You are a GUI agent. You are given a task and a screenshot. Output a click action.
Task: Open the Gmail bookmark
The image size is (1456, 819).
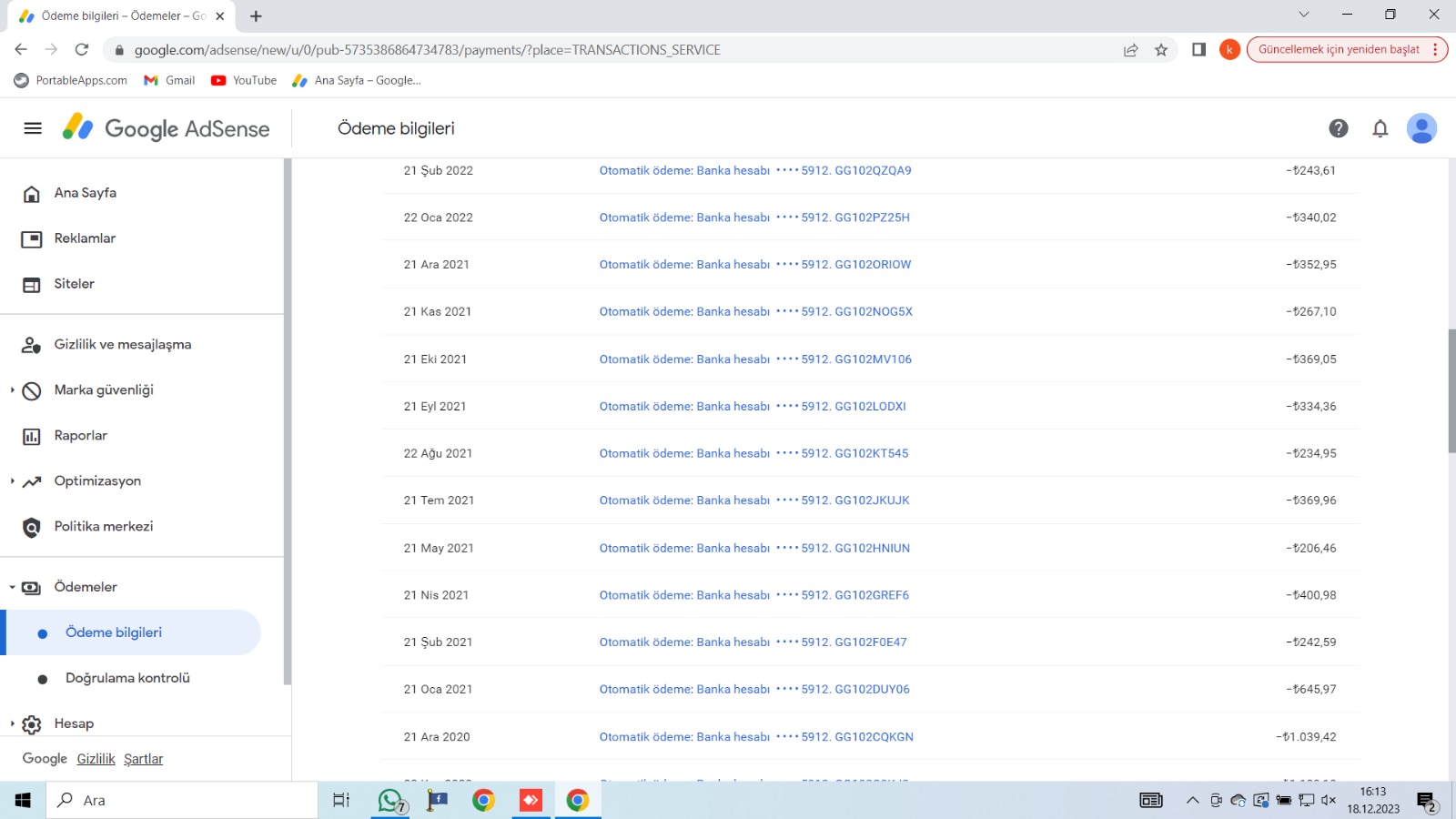pos(169,80)
